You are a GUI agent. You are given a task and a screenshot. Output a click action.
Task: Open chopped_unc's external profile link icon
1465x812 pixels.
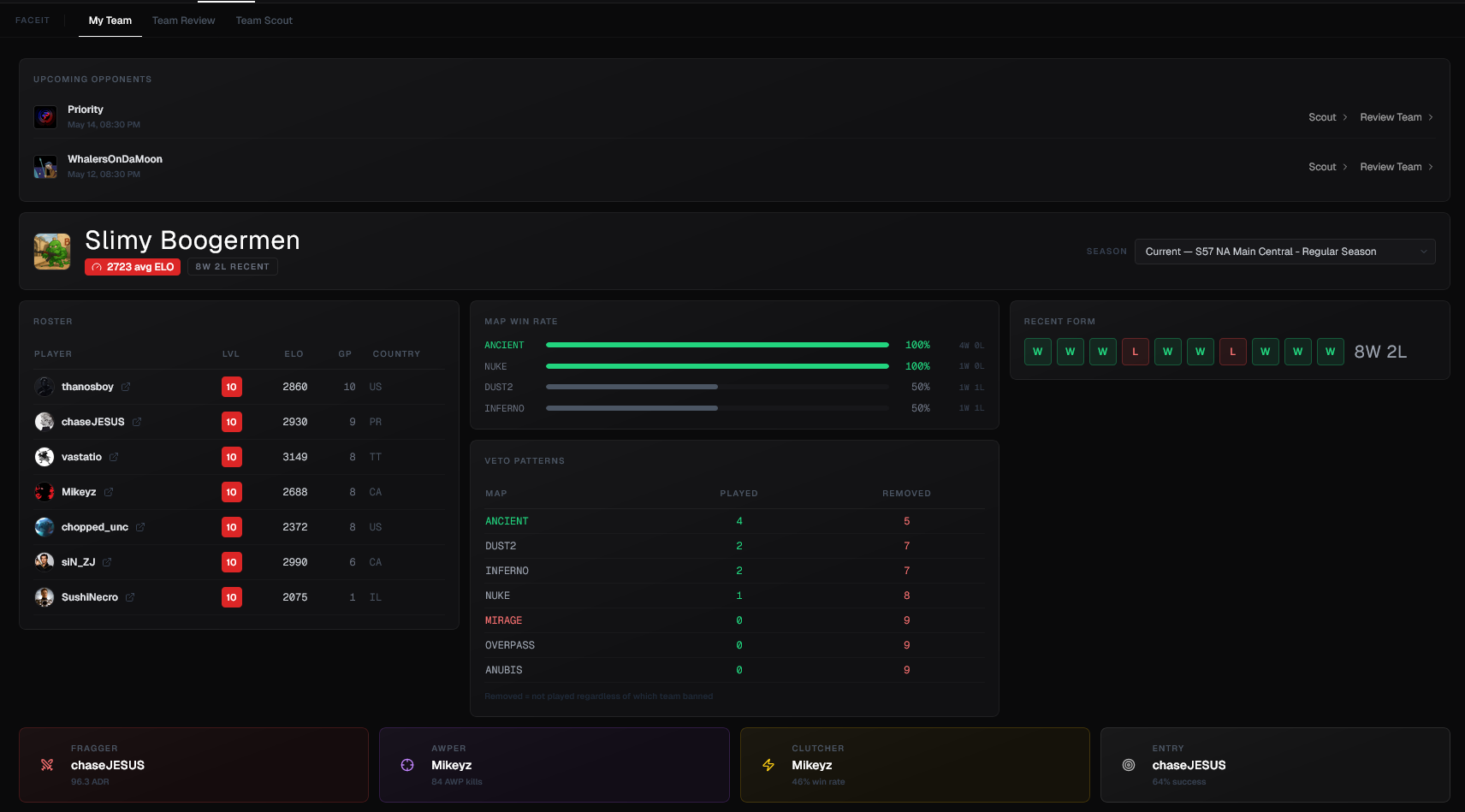(x=140, y=527)
